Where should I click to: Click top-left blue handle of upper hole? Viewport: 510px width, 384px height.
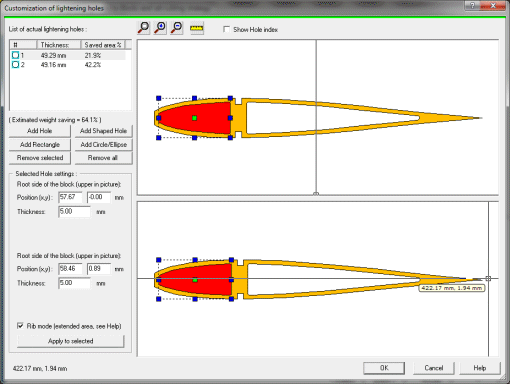(x=159, y=98)
